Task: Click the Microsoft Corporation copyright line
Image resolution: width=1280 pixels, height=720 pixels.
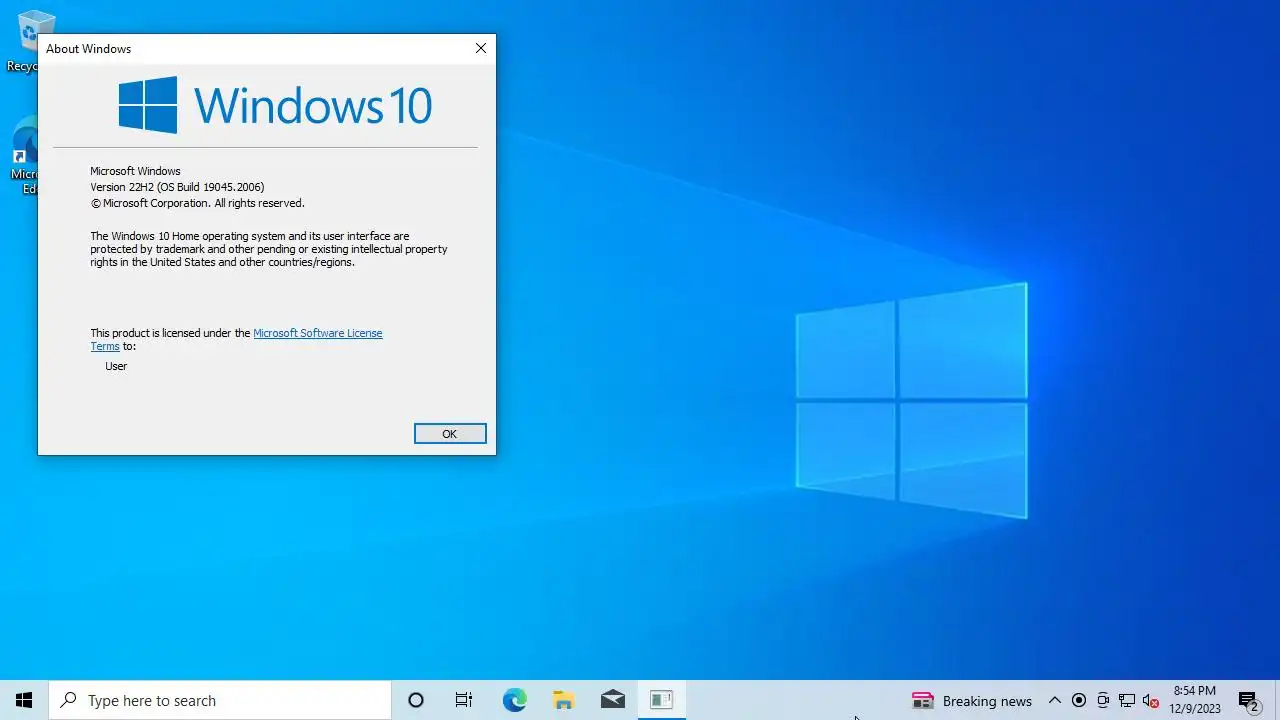Action: click(197, 203)
